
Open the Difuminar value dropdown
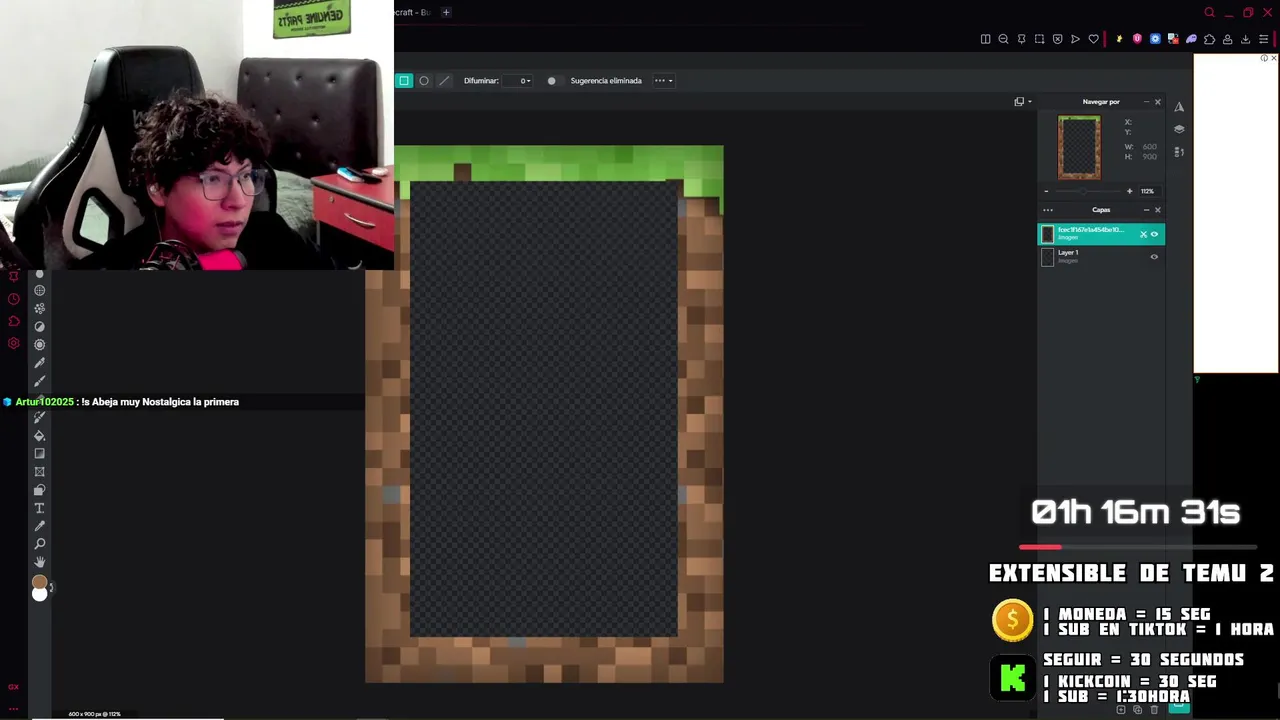[x=519, y=81]
